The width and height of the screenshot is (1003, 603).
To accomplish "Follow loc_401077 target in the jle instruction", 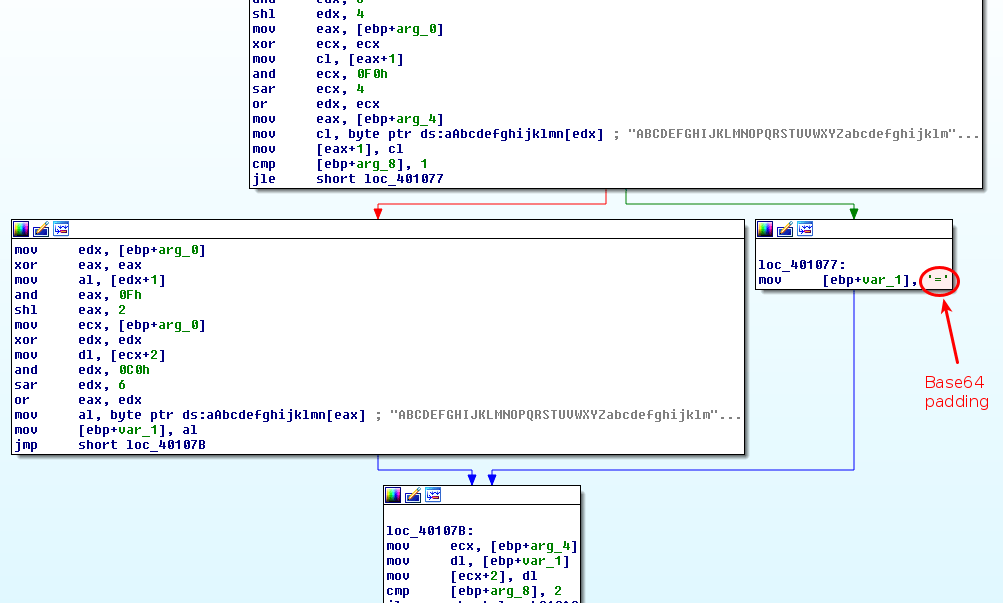I will pos(403,179).
